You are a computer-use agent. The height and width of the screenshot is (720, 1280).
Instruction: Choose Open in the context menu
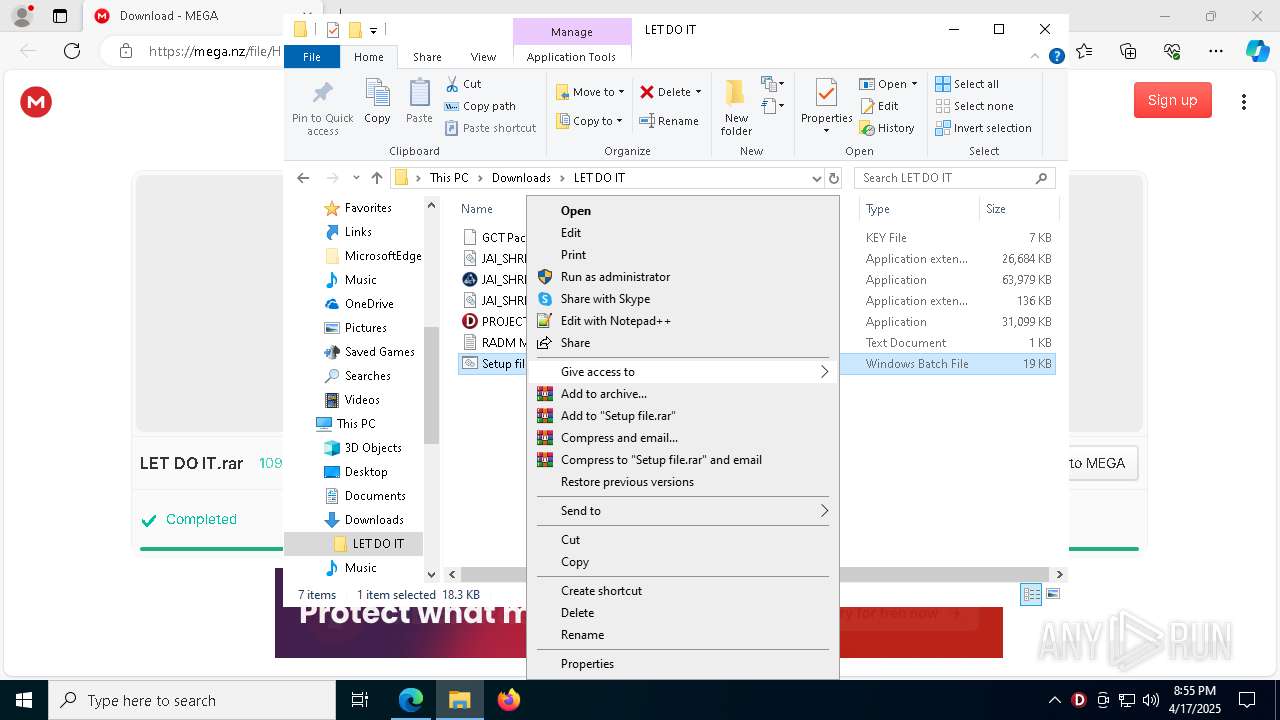[683, 211]
